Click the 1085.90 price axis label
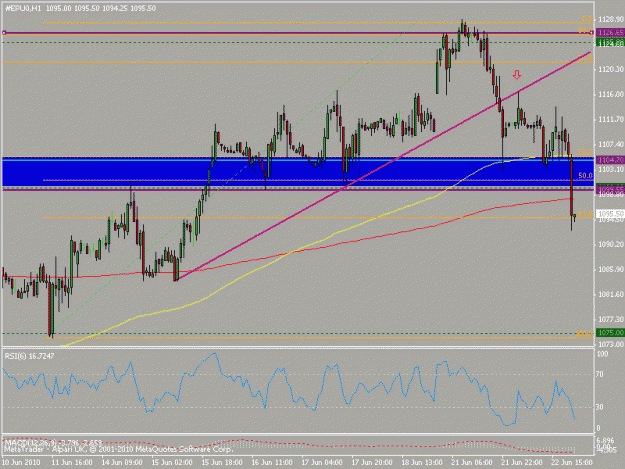This screenshot has width=625, height=469. click(611, 269)
